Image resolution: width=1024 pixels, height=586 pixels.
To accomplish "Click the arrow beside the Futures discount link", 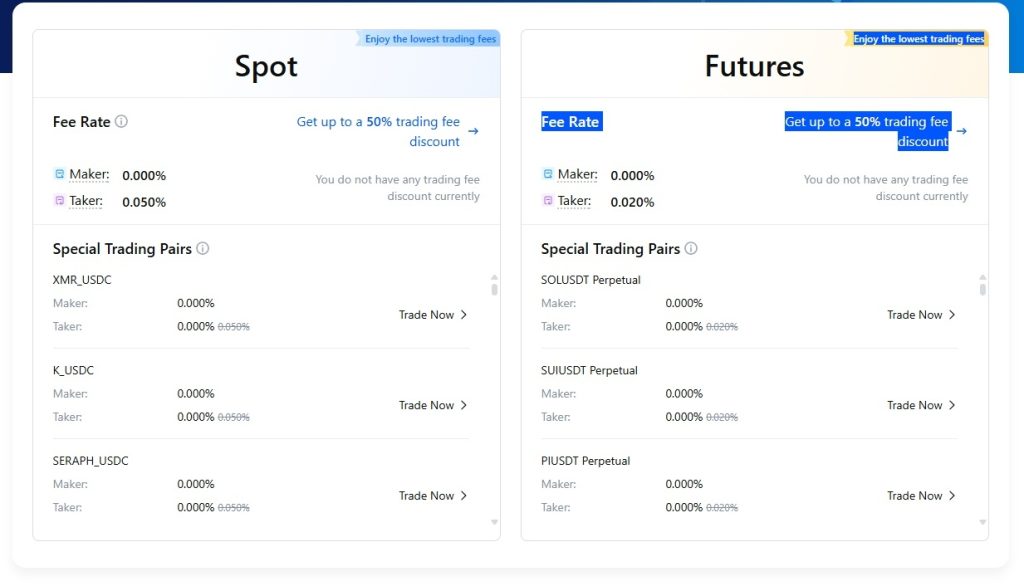I will pos(961,130).
